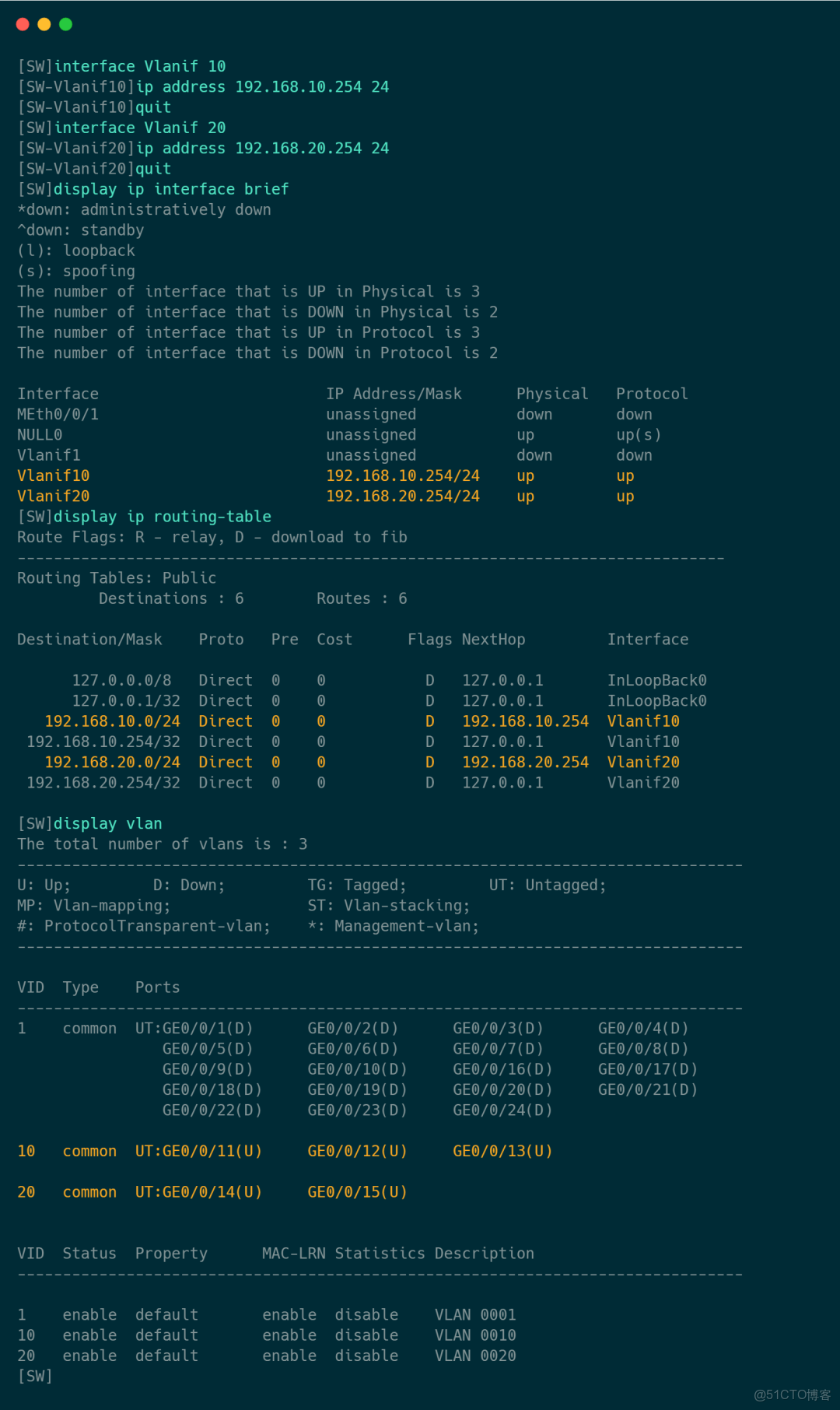Click the '(l): loopback' legend line

click(x=76, y=251)
